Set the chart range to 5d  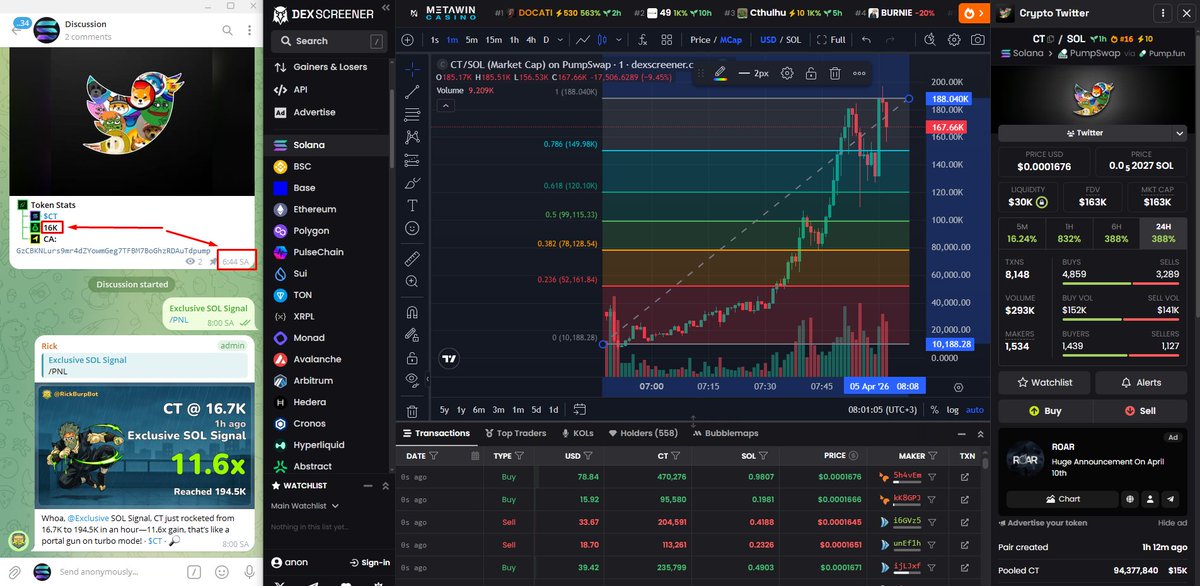tap(535, 409)
